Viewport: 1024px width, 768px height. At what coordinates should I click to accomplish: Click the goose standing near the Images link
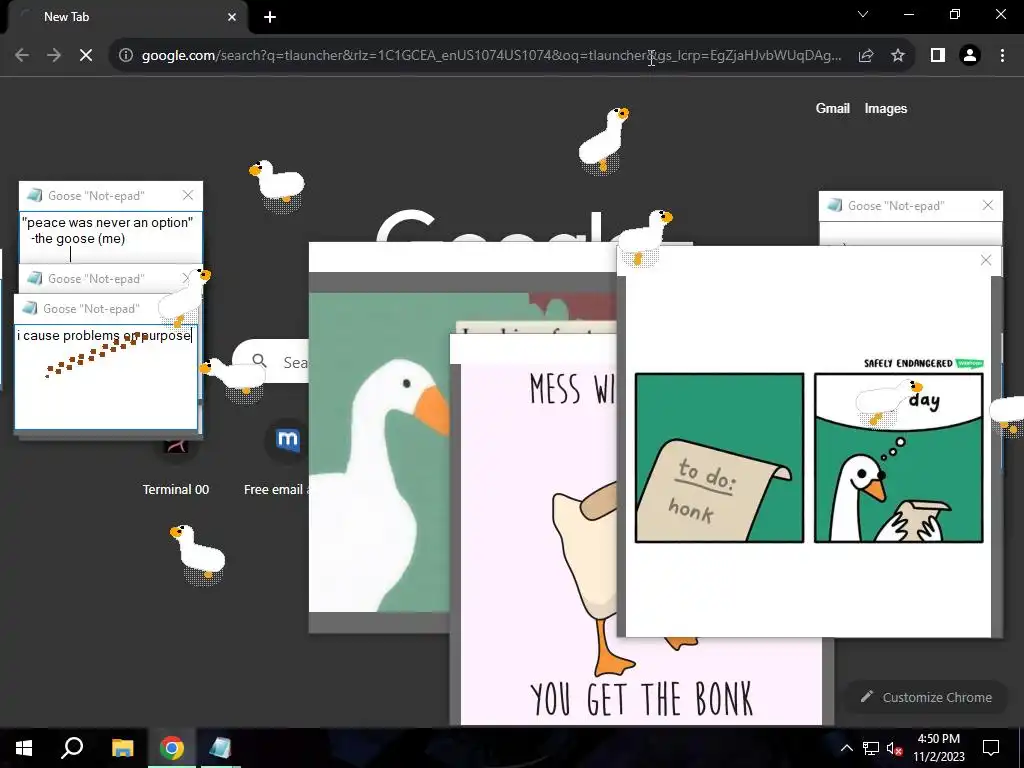point(603,140)
